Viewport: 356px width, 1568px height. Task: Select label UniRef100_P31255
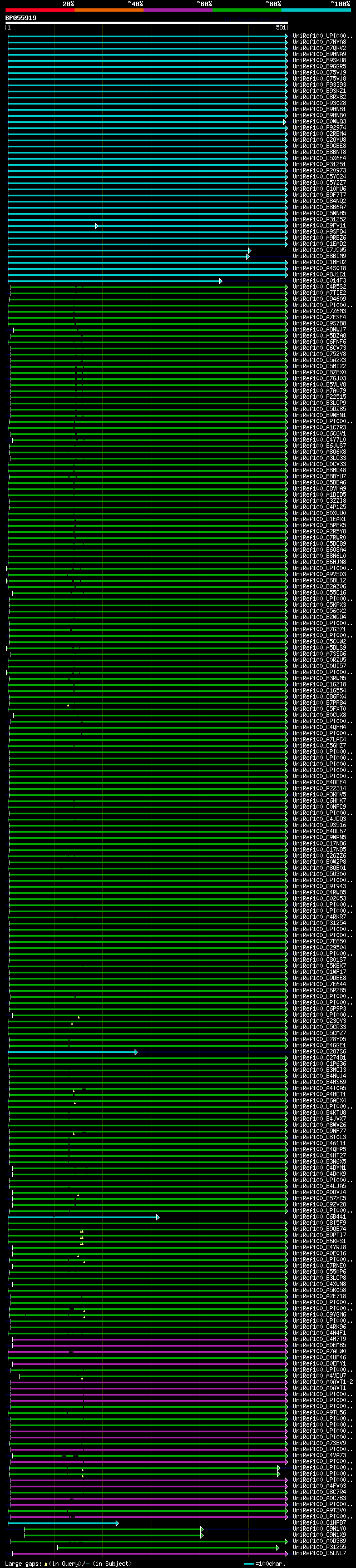point(319,1547)
